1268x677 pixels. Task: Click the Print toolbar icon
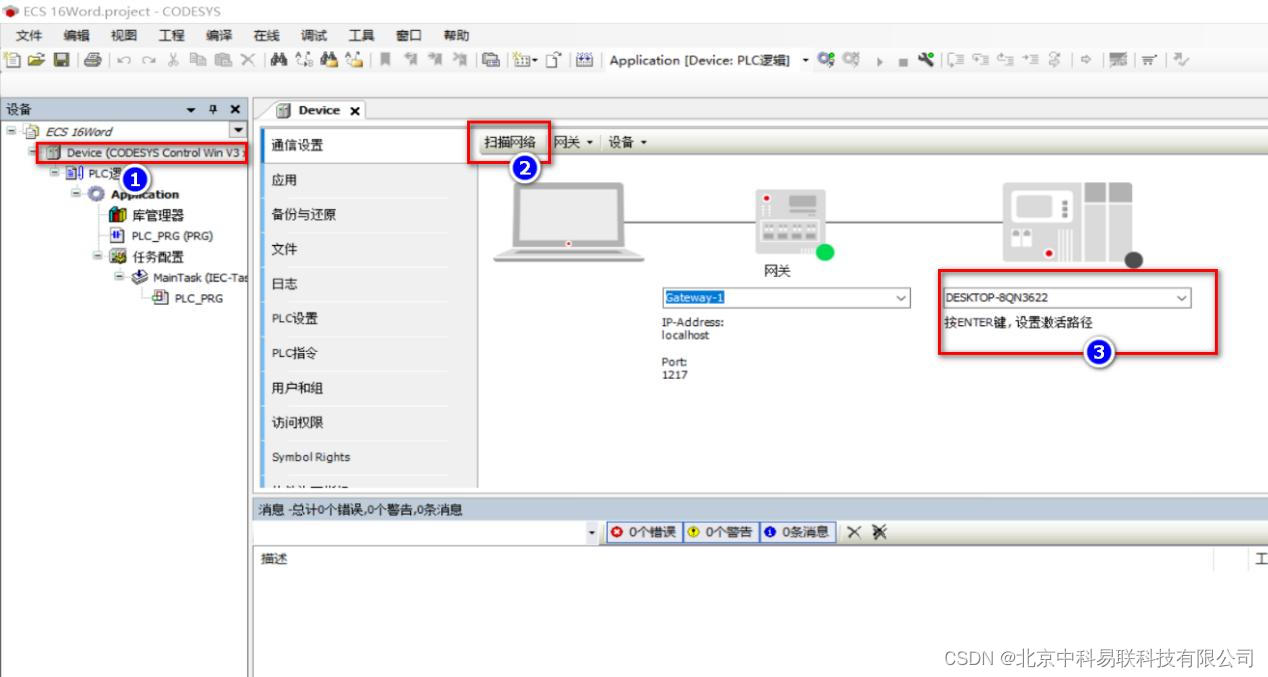pyautogui.click(x=92, y=60)
